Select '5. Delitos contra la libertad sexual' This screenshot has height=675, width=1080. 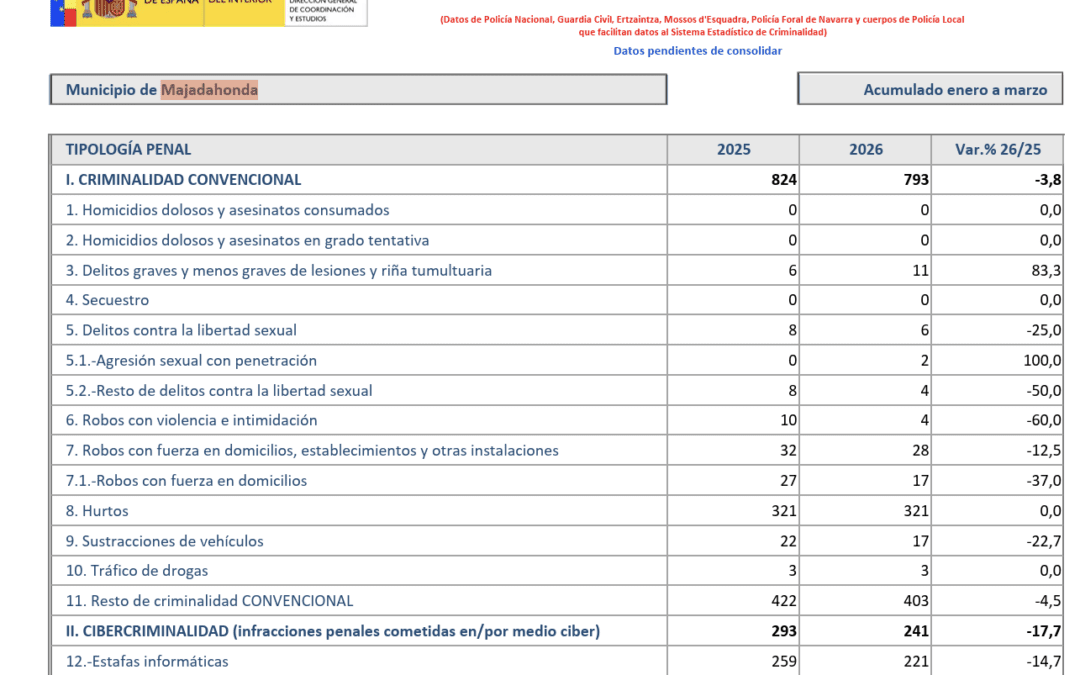pos(181,331)
